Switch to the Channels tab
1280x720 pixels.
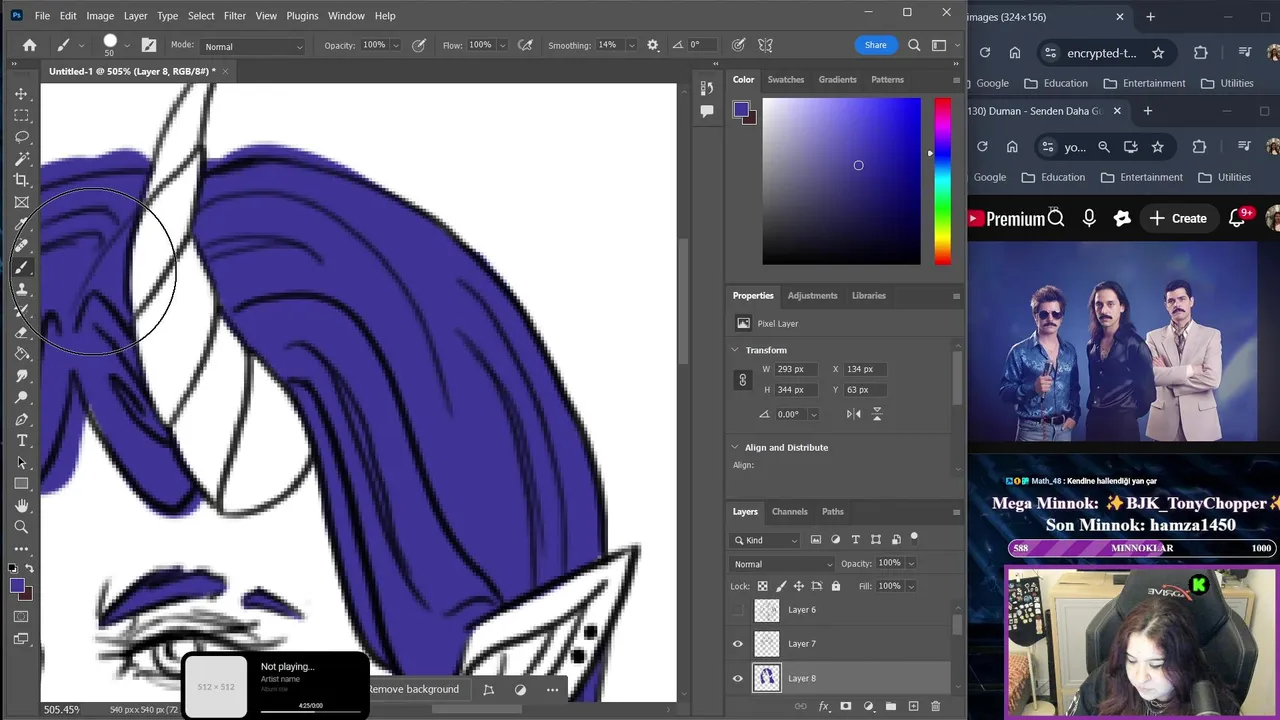[789, 511]
